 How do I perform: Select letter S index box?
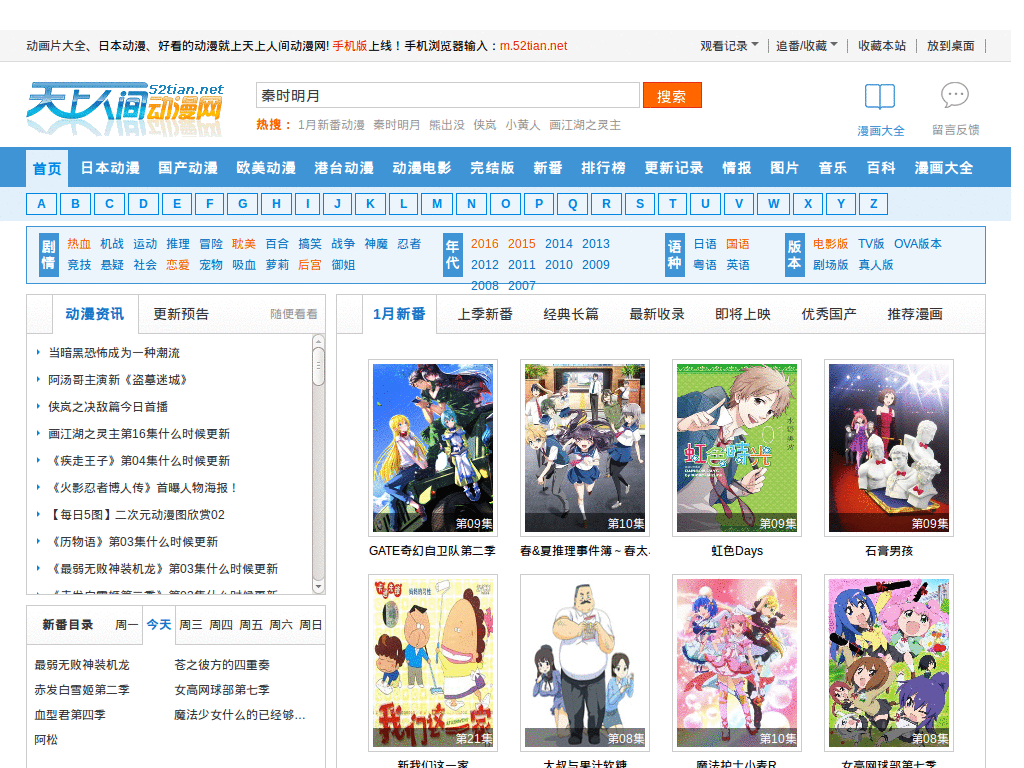point(640,204)
